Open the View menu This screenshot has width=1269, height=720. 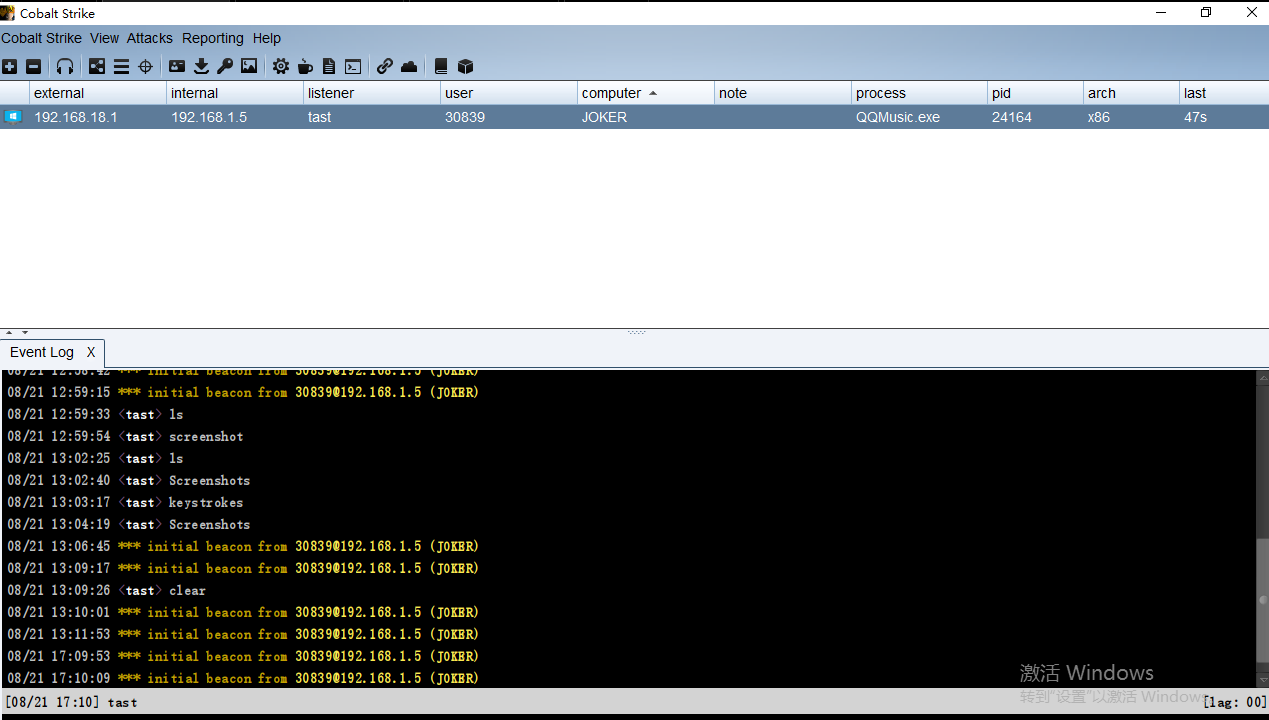[104, 38]
